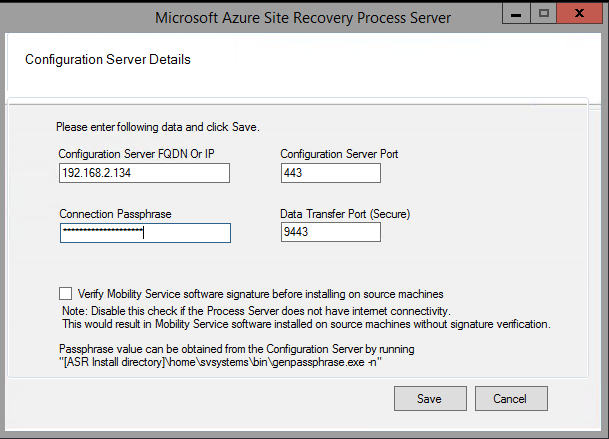The height and width of the screenshot is (439, 609).
Task: Focus the Connection Passphrase field
Action: tap(145, 233)
